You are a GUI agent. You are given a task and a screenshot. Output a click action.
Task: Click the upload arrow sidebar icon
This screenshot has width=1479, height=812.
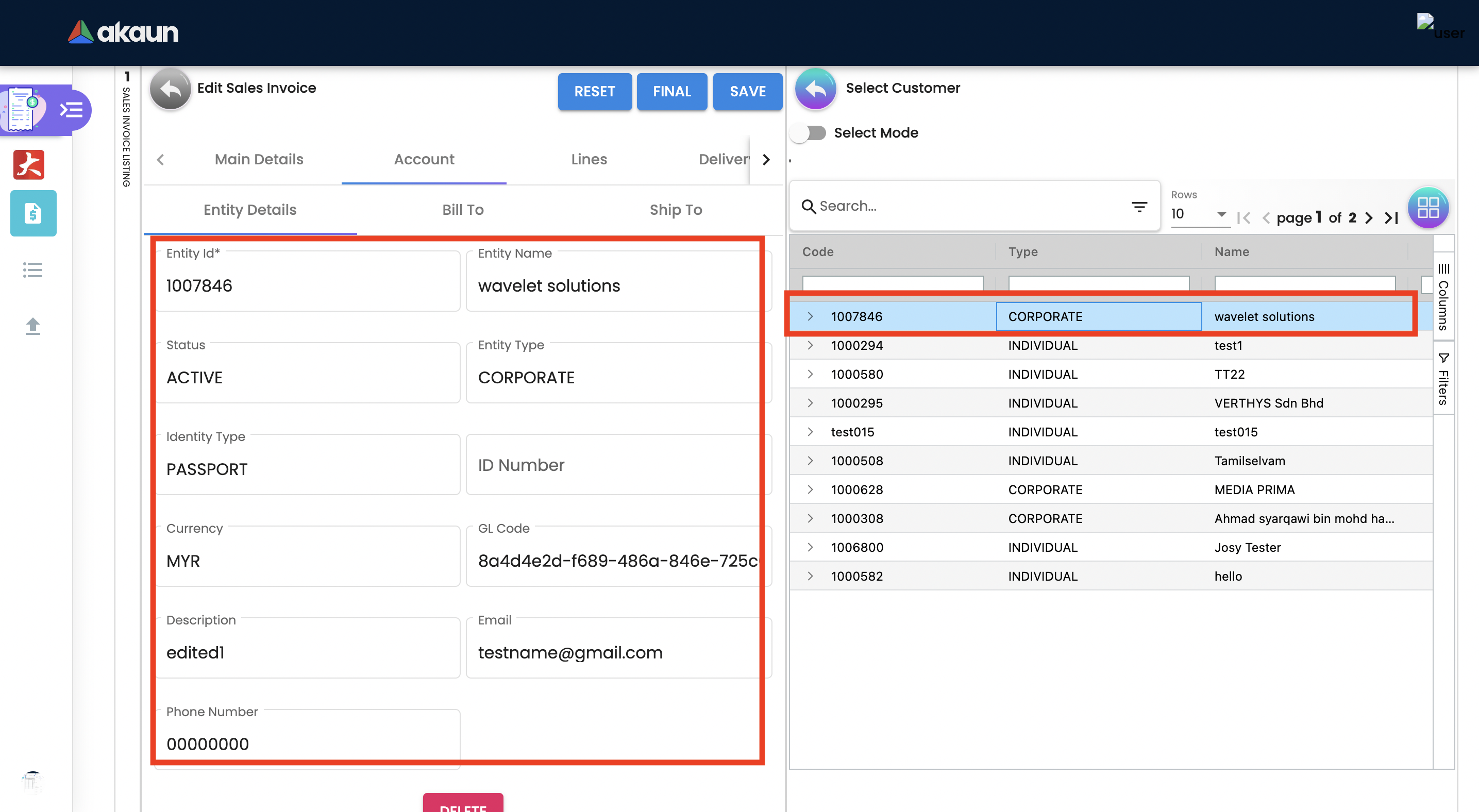pos(33,326)
